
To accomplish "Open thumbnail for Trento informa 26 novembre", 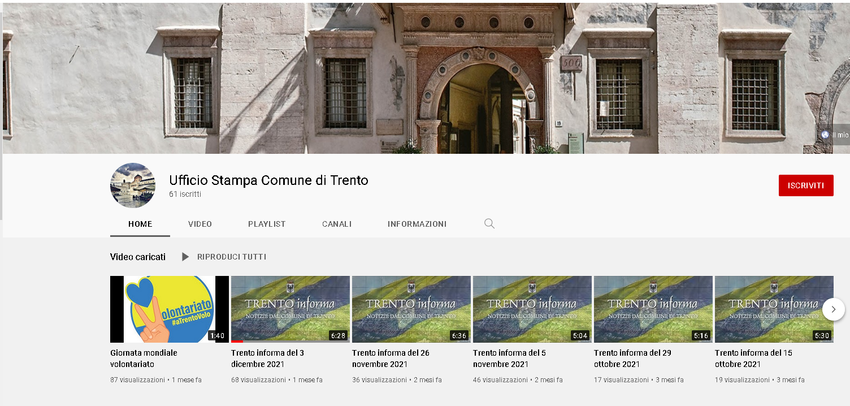I will tap(411, 309).
